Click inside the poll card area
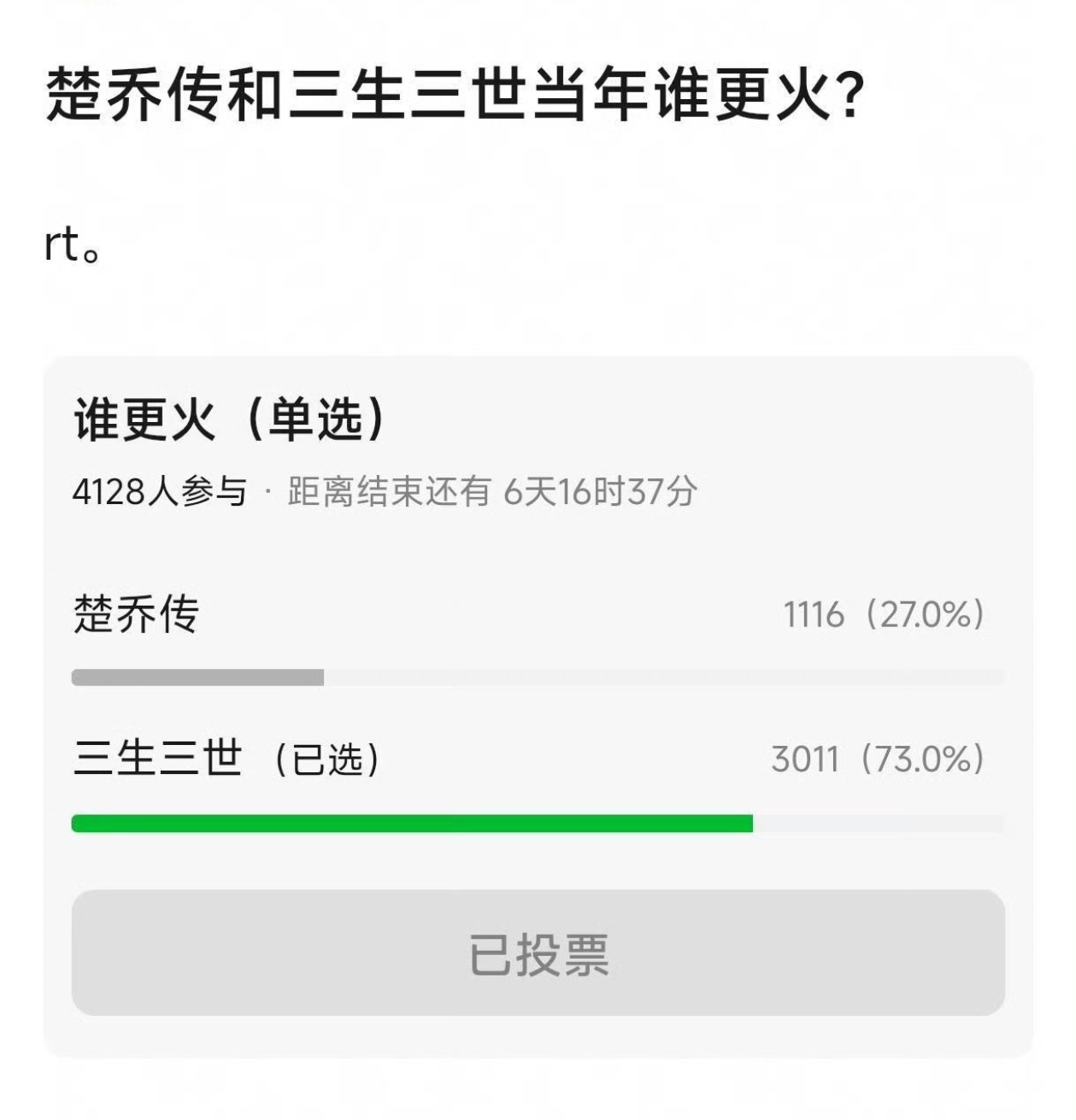 tap(538, 547)
